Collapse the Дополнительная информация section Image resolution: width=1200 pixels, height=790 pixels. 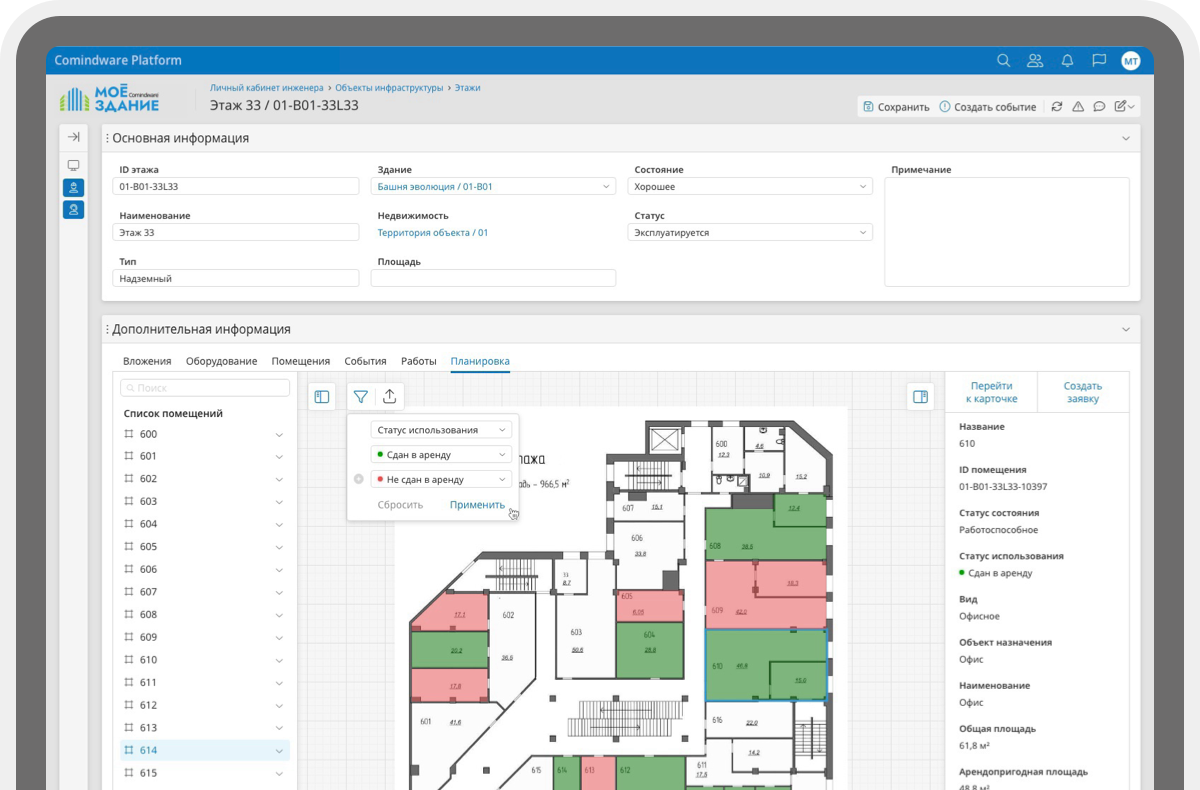1126,329
